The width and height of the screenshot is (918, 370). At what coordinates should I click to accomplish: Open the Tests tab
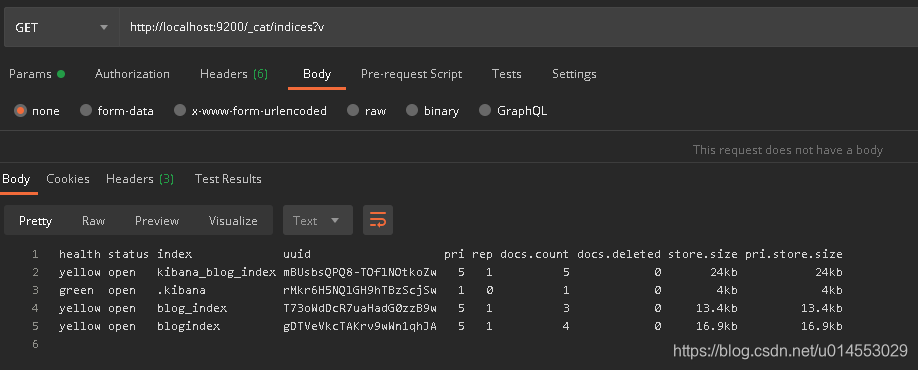[506, 74]
